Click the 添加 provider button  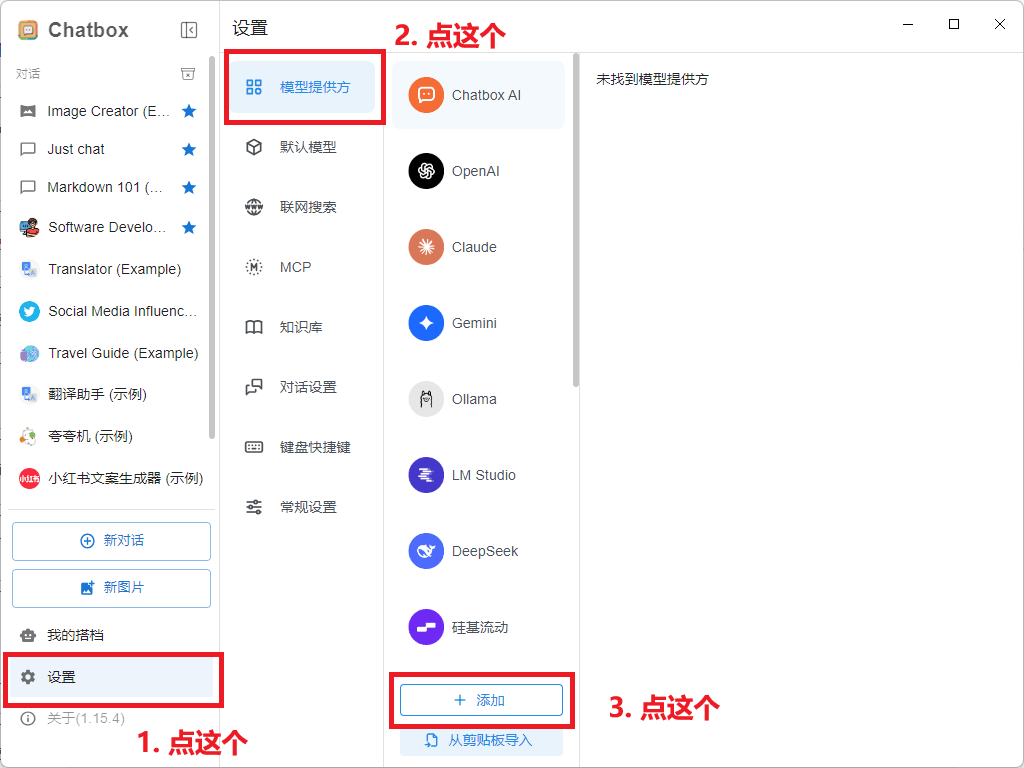click(x=481, y=700)
